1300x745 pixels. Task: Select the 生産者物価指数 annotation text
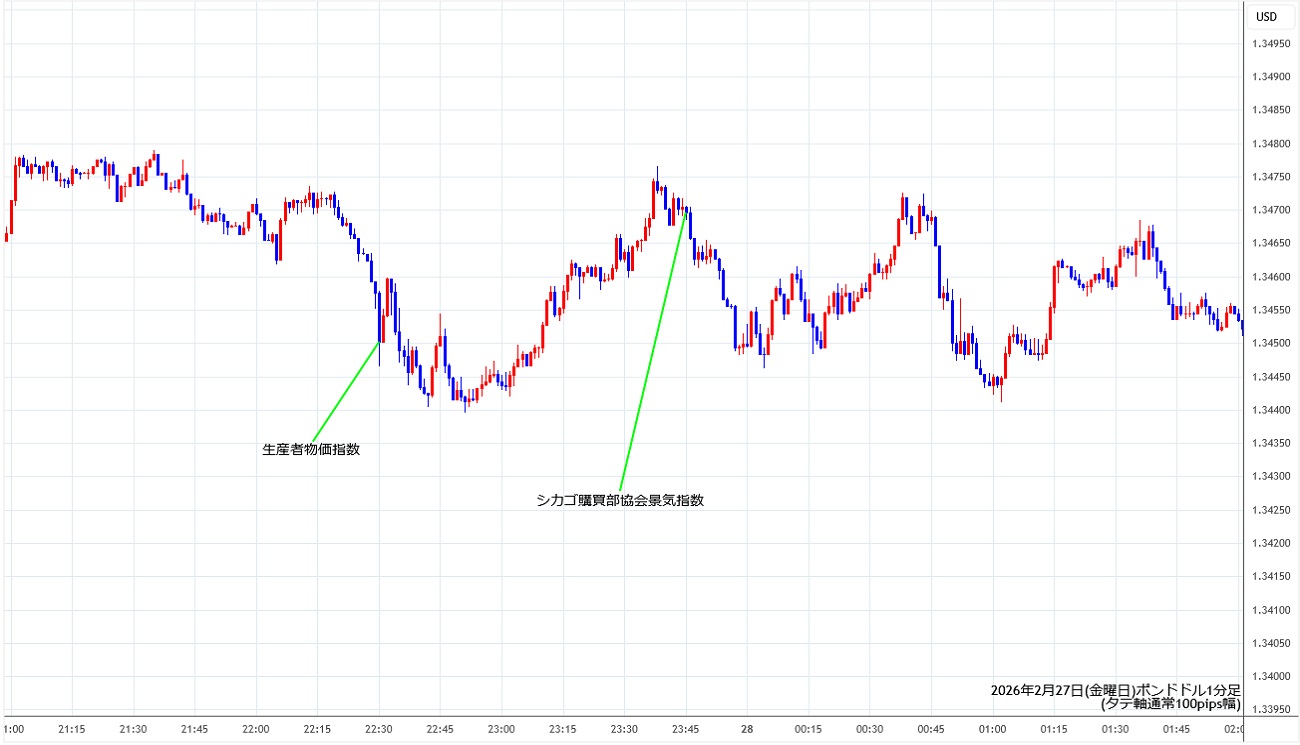click(311, 450)
